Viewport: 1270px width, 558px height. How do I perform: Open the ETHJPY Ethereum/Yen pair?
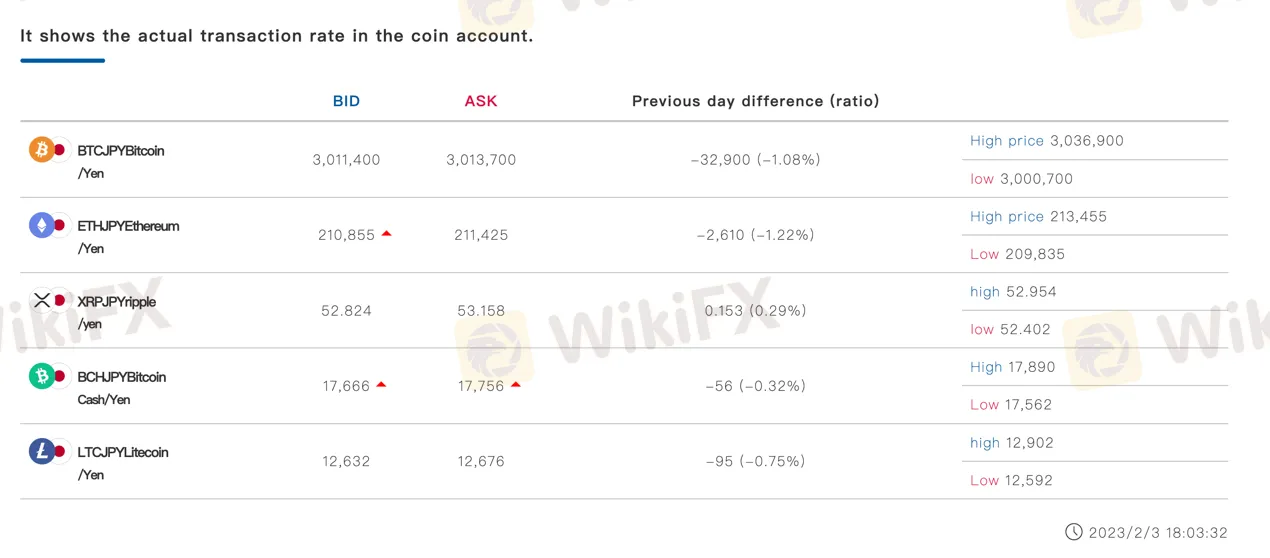(x=128, y=237)
